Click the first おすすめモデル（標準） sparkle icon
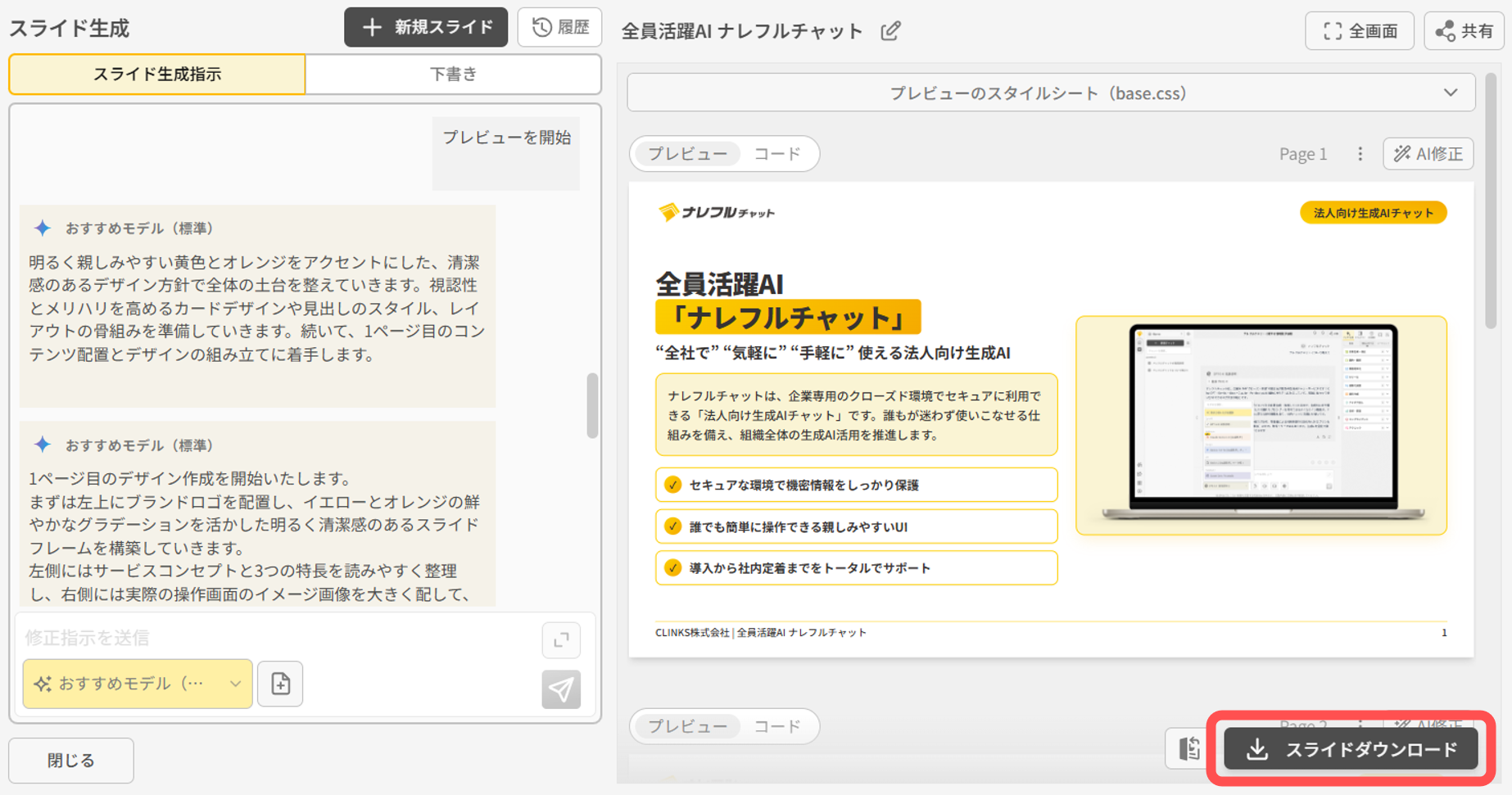This screenshot has height=795, width=1512. (43, 228)
